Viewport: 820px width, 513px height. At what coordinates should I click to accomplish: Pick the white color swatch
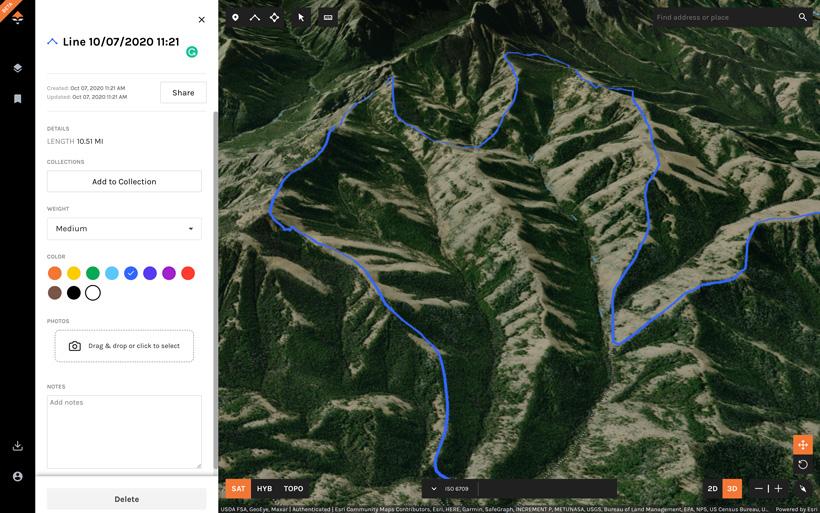[93, 293]
